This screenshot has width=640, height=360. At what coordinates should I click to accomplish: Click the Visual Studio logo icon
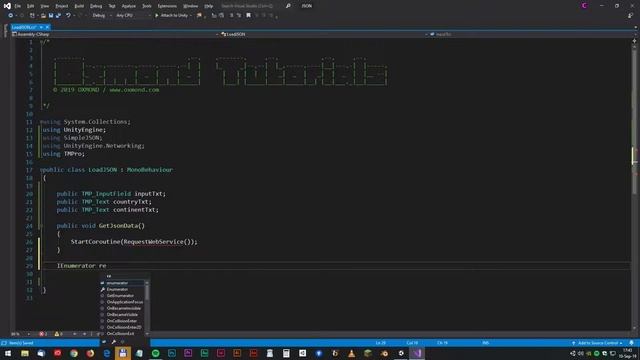coord(7,6)
